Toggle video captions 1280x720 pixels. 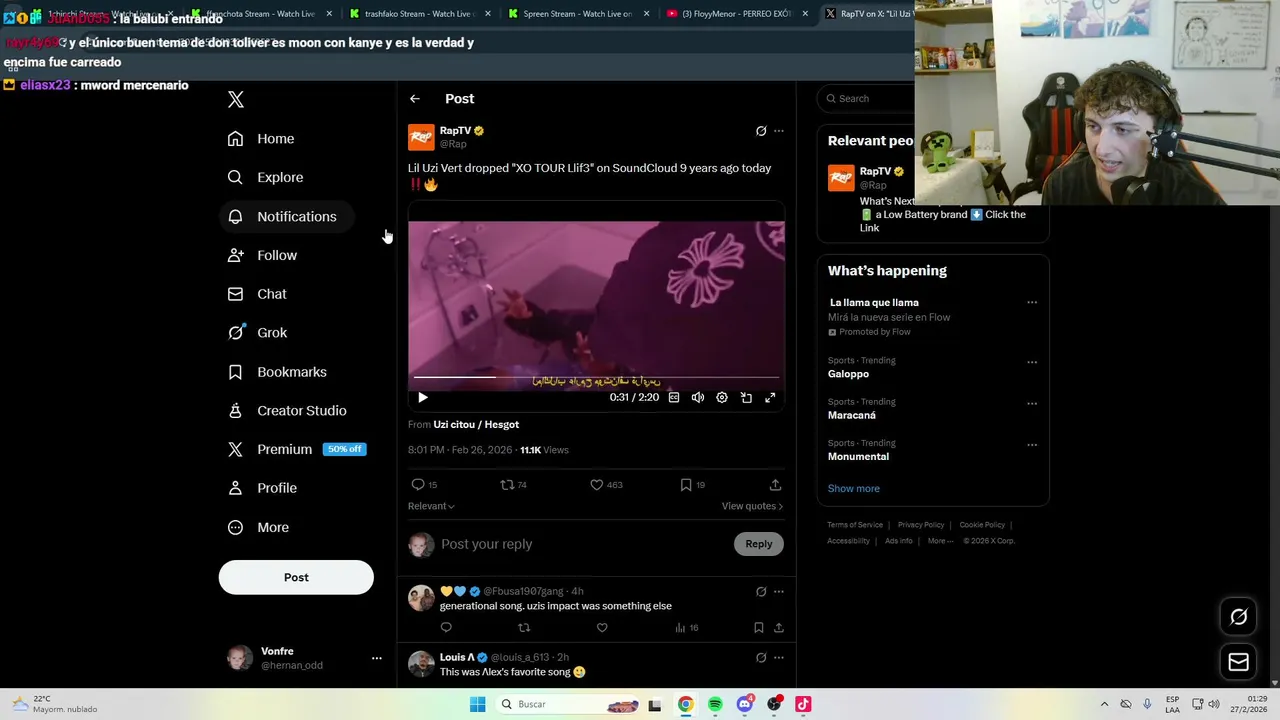click(674, 398)
